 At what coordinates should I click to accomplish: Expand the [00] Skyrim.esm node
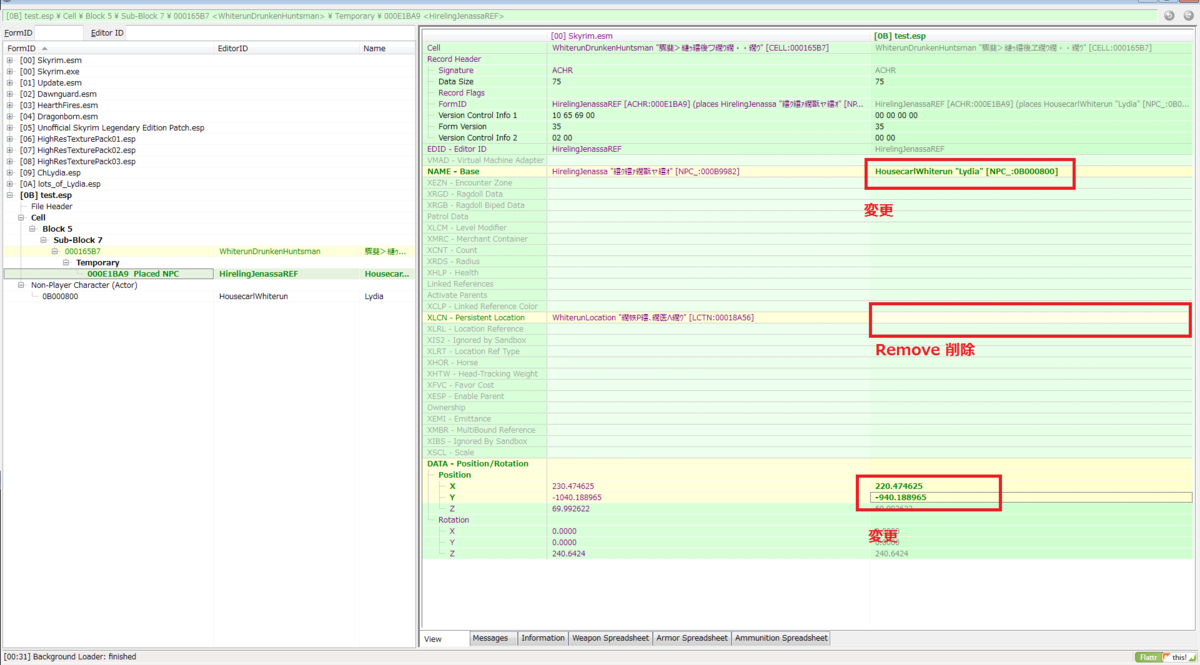10,60
